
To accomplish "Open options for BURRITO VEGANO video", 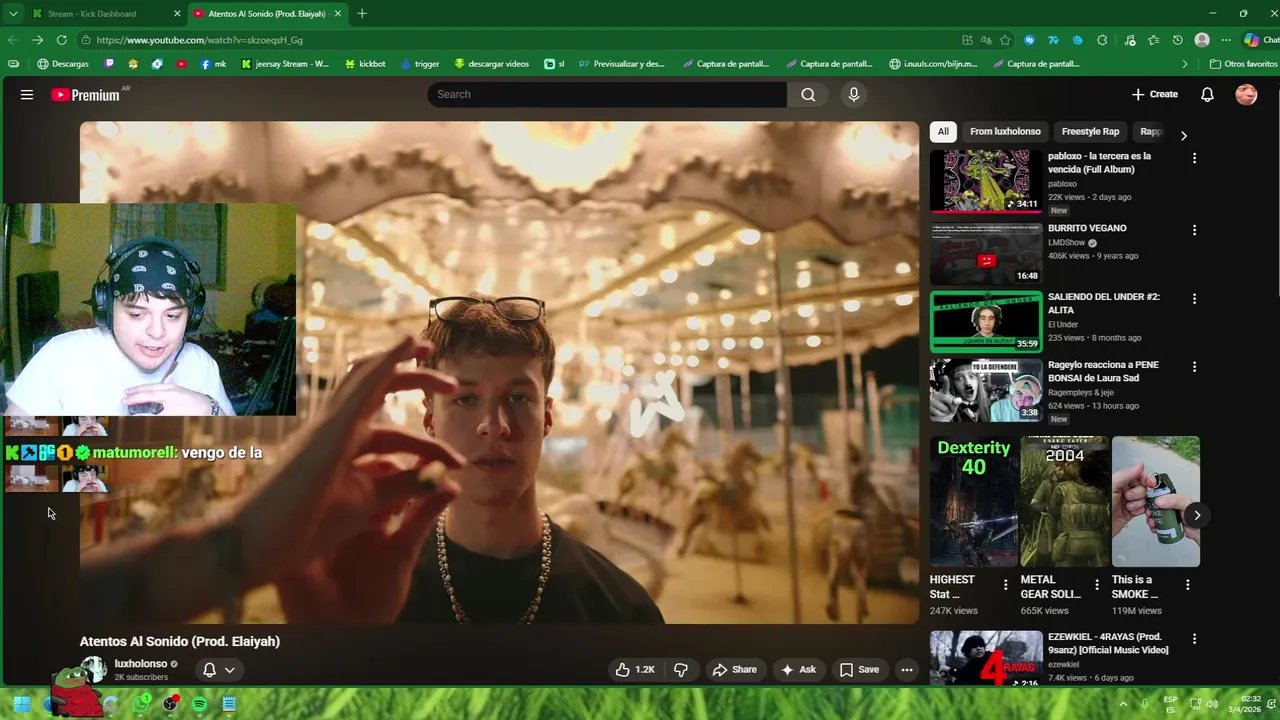I will (1194, 230).
